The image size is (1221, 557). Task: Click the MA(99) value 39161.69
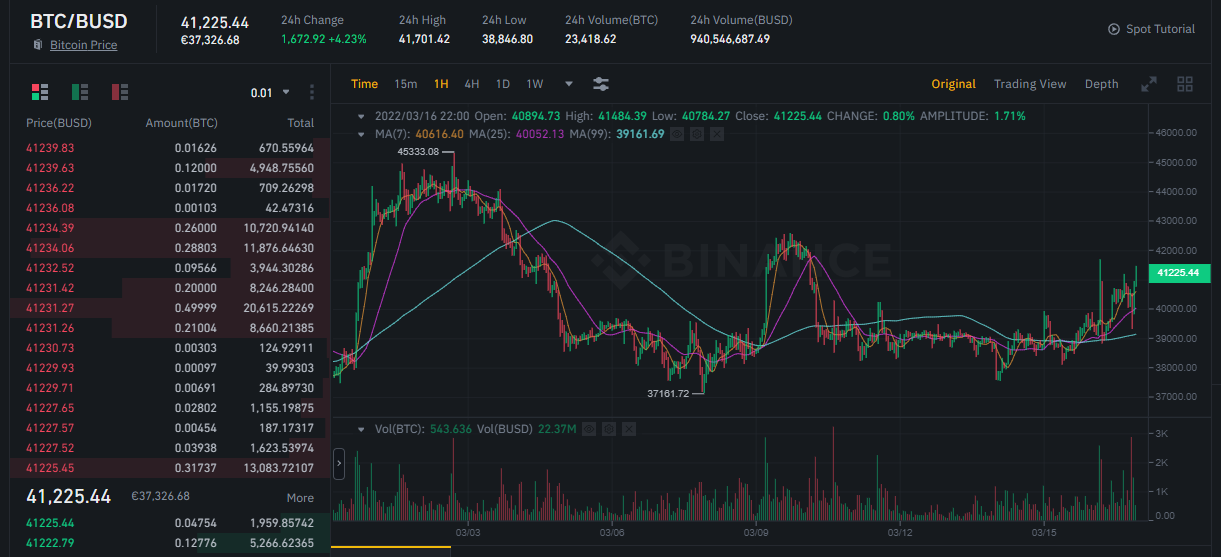pyautogui.click(x=640, y=133)
